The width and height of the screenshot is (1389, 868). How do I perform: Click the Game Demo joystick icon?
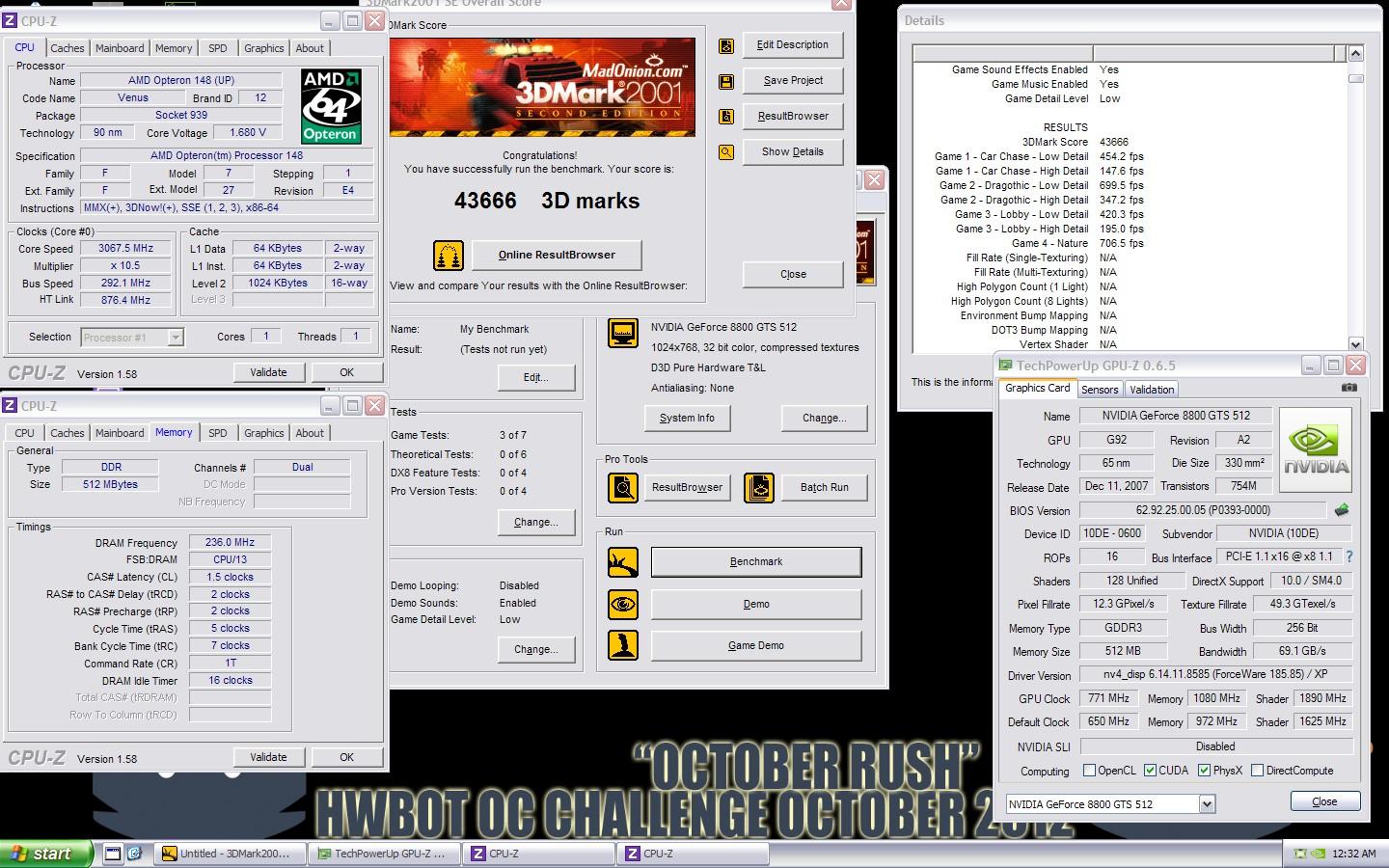tap(623, 645)
